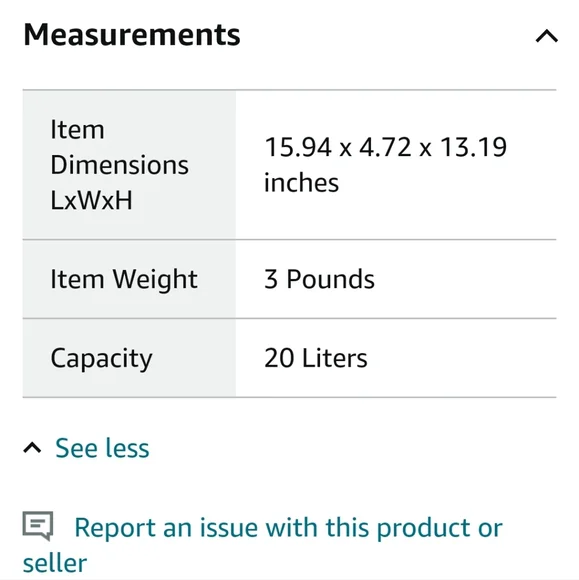Click the See less chevron arrow
This screenshot has height=580, width=579.
click(32, 448)
